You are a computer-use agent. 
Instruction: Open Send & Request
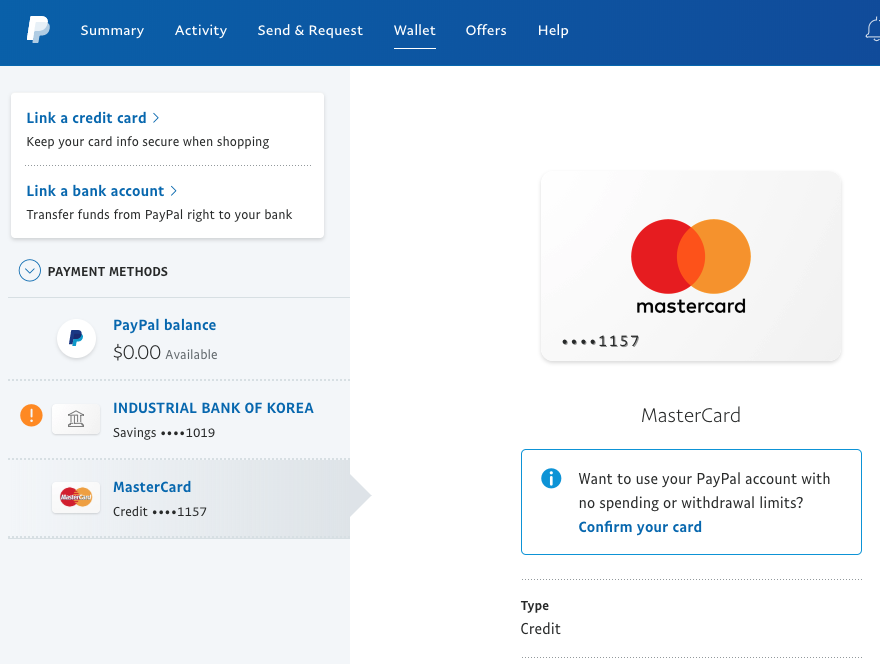point(310,30)
